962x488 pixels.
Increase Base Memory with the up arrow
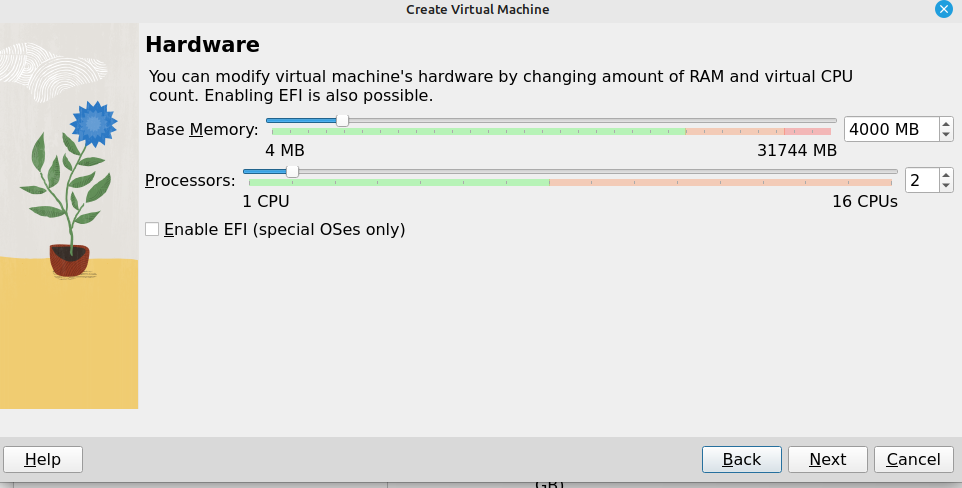click(946, 124)
